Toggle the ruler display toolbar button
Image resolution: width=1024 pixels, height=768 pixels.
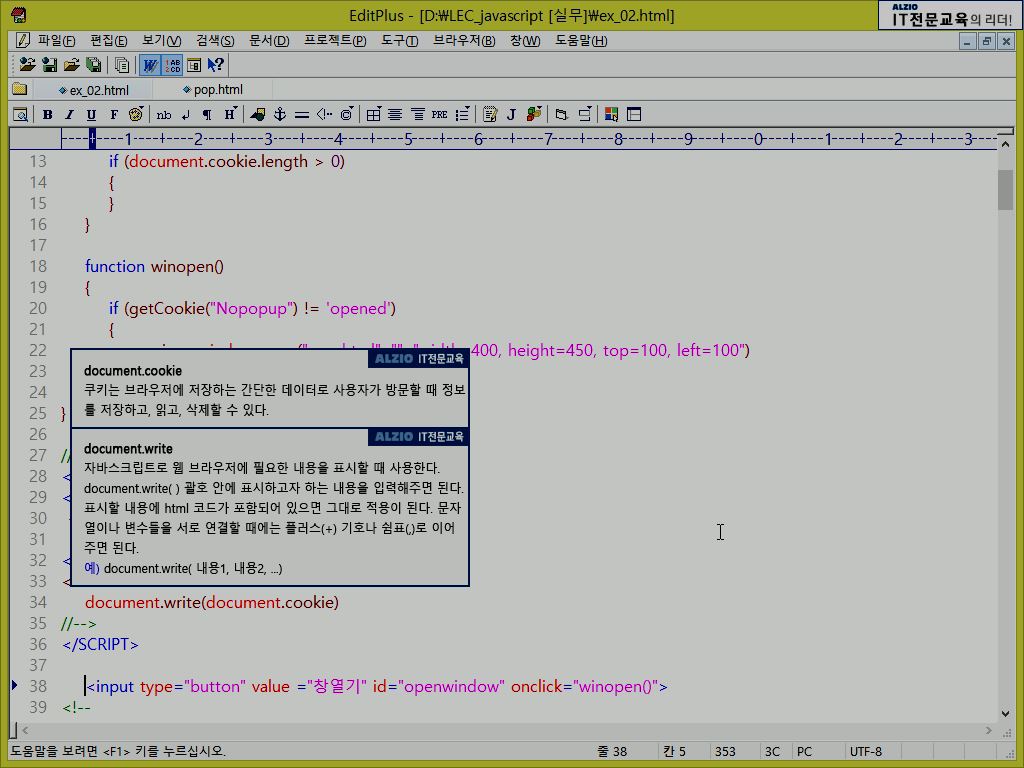pos(194,65)
